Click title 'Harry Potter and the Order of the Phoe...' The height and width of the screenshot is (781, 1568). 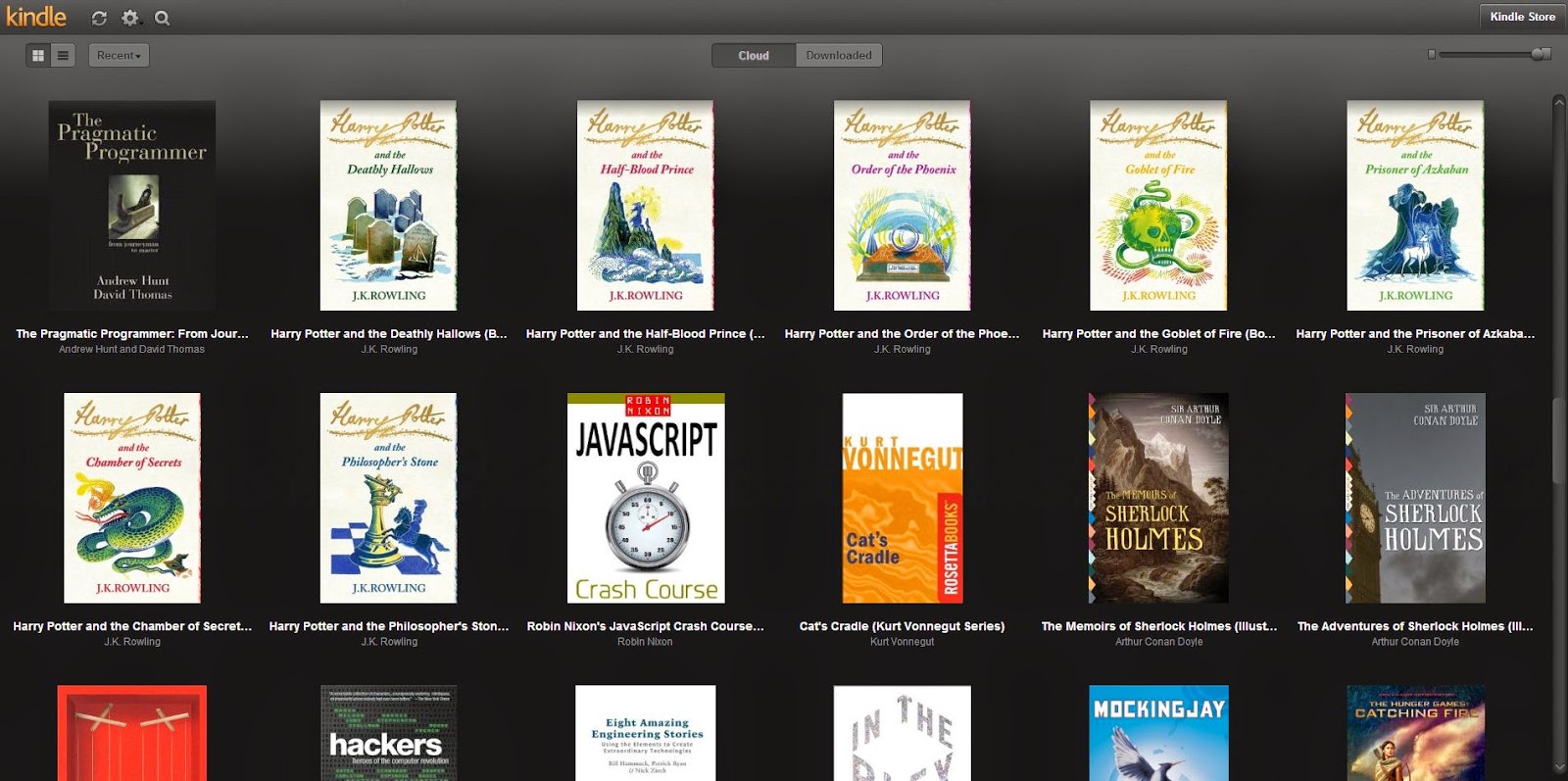pos(903,334)
